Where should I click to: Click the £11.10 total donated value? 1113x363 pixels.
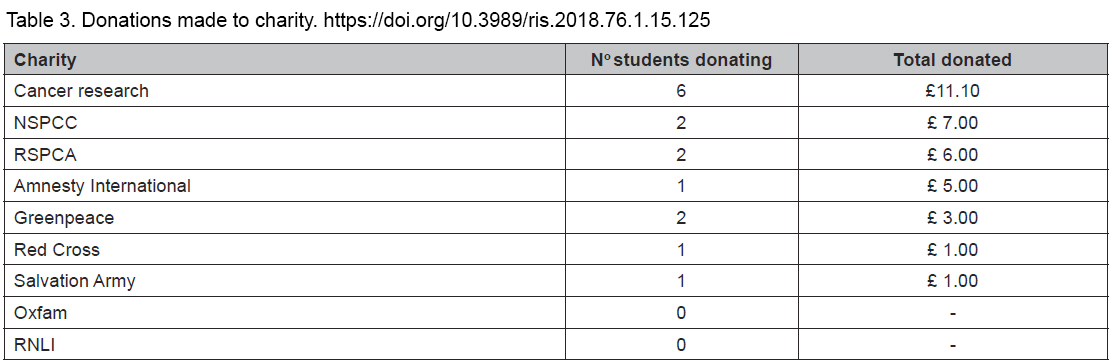[x=953, y=91]
